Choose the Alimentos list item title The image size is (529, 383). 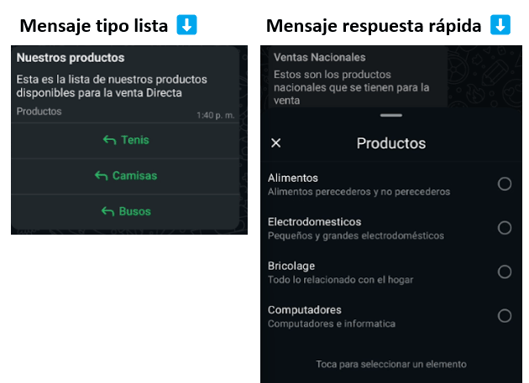pos(293,178)
